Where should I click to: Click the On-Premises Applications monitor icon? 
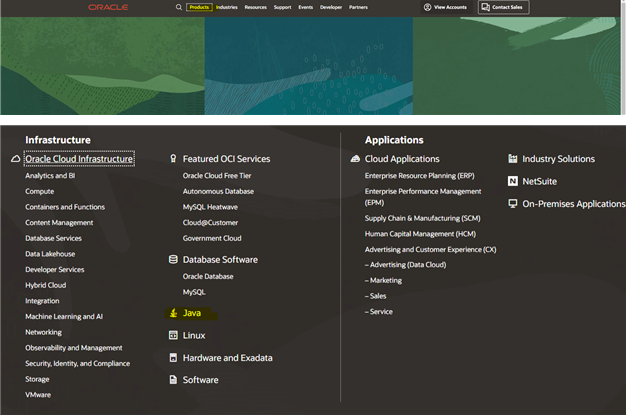click(x=513, y=204)
